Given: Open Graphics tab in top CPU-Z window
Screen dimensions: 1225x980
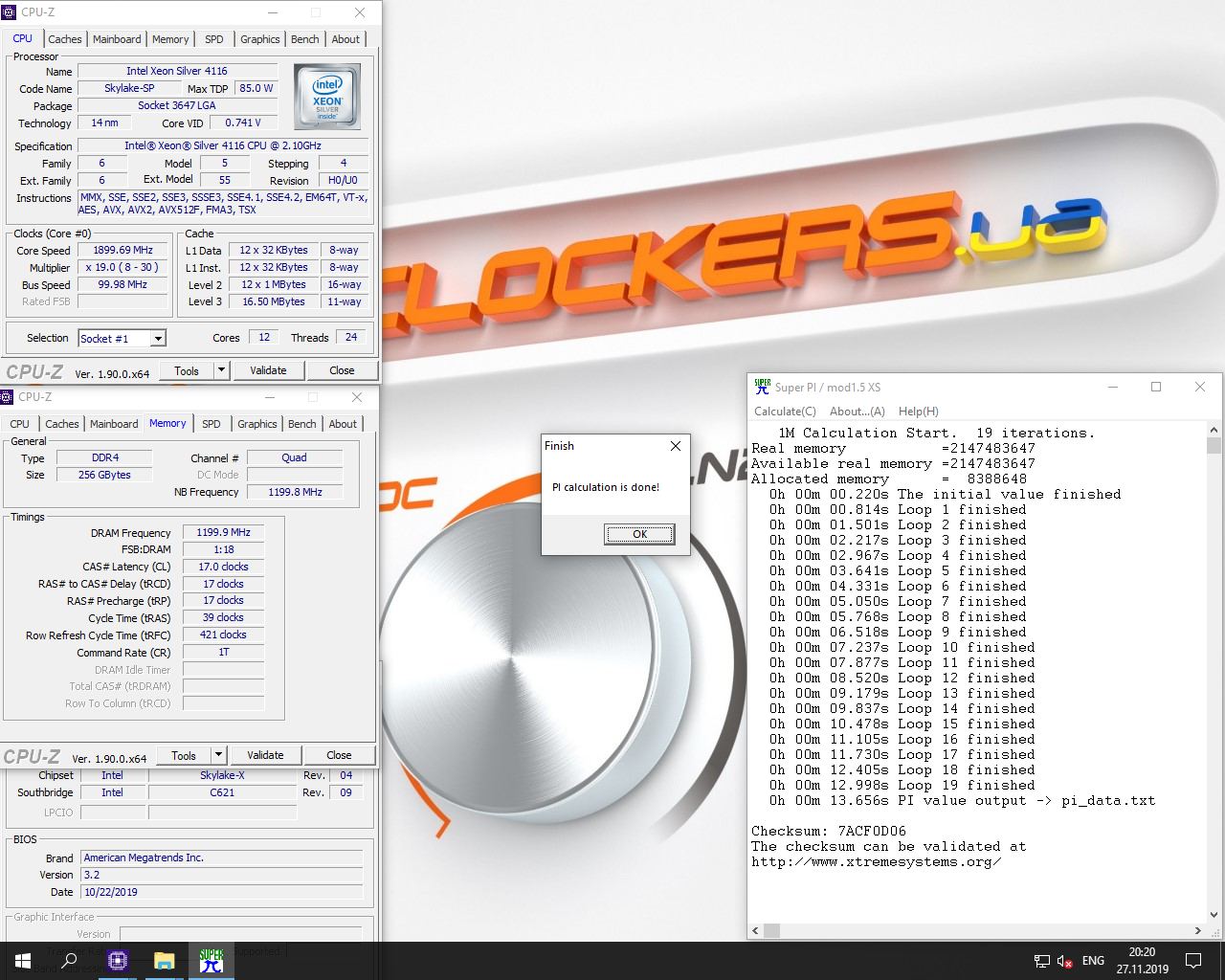Looking at the screenshot, I should (260, 39).
